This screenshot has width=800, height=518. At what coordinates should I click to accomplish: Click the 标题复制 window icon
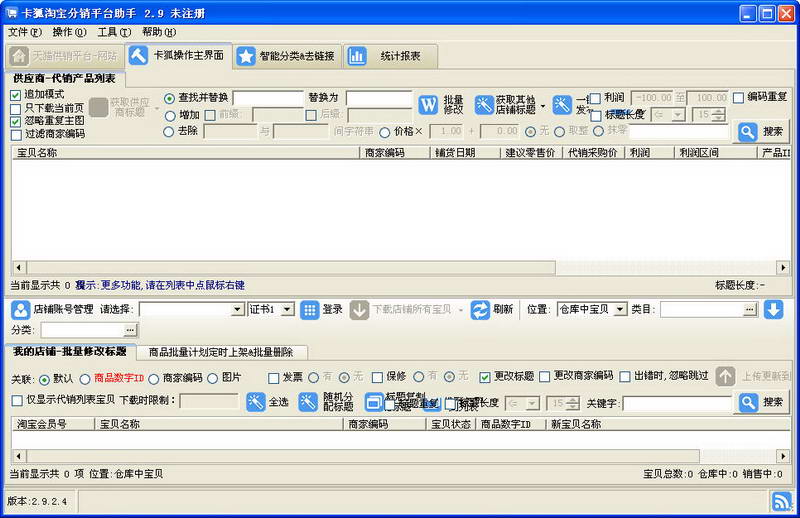[374, 403]
